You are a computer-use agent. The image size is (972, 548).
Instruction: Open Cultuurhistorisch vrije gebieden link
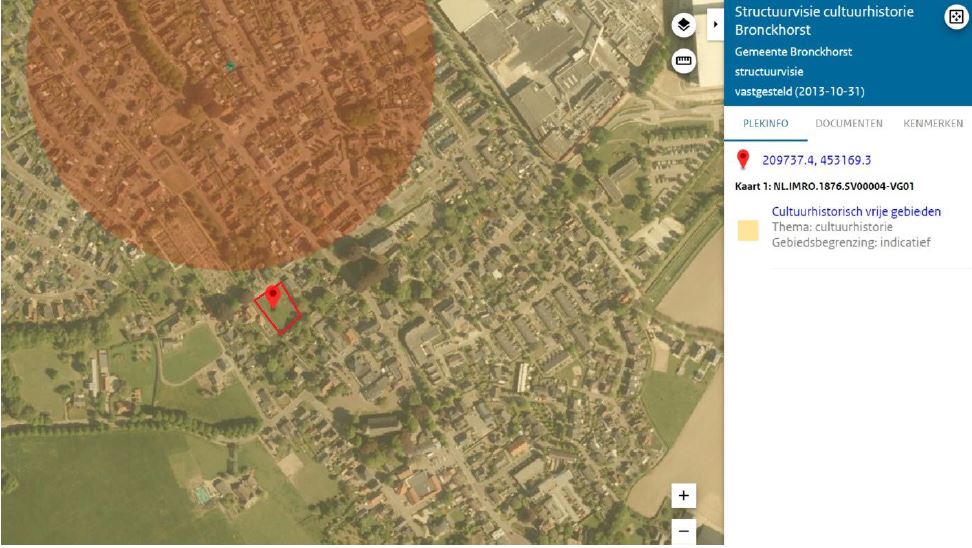click(x=856, y=211)
